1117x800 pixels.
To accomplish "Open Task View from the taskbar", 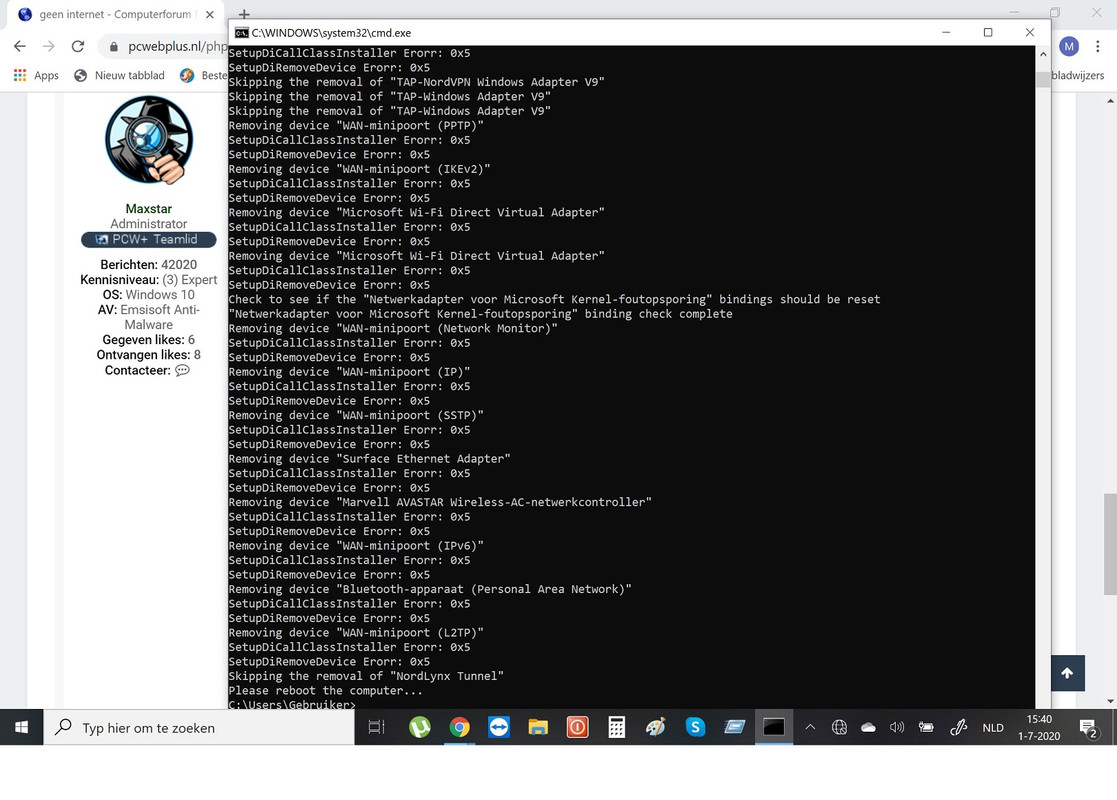I will [x=376, y=727].
